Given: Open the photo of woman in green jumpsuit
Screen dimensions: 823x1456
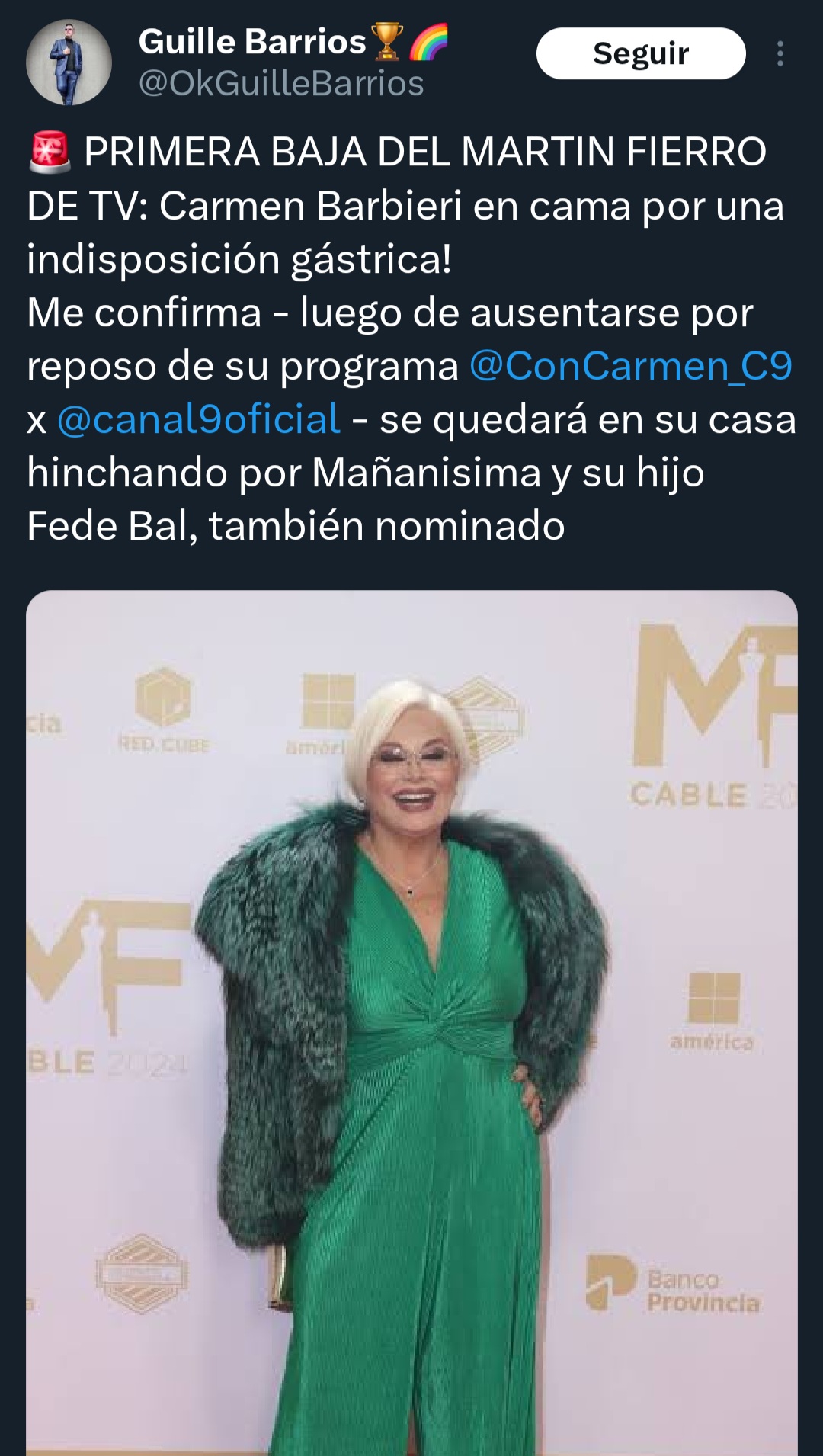Looking at the screenshot, I should (411, 1023).
